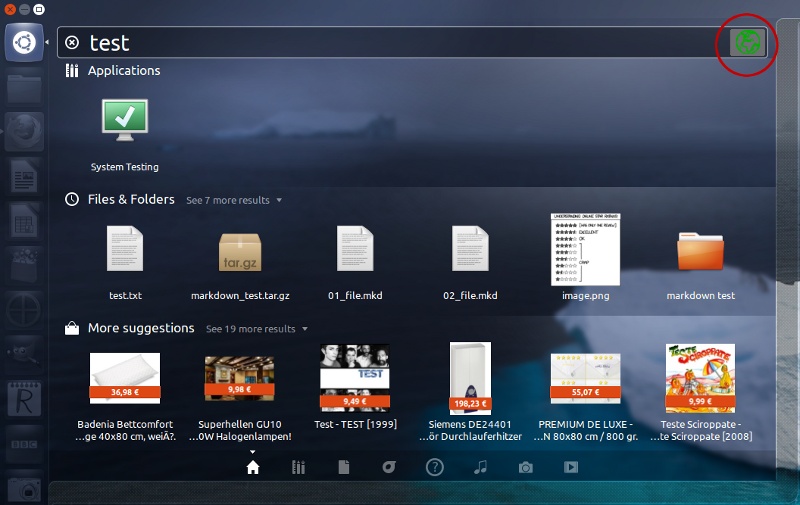
Task: Switch to the Music lens
Action: (x=480, y=467)
